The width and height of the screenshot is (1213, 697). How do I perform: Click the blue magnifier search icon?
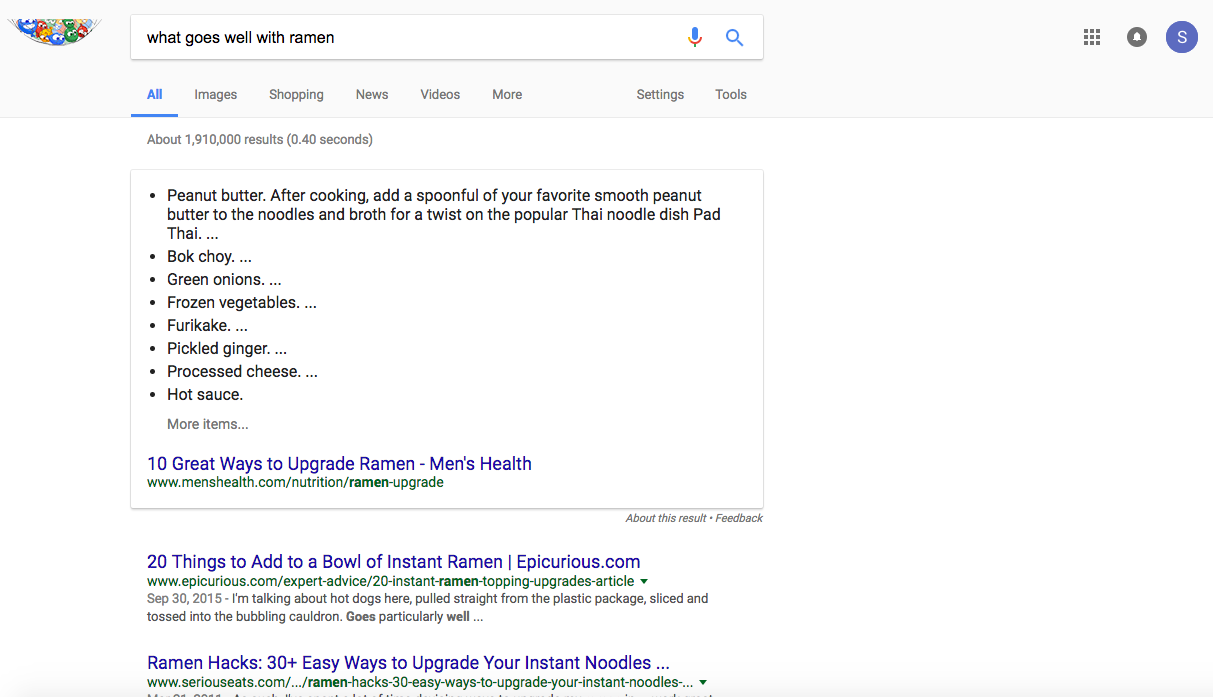(734, 38)
